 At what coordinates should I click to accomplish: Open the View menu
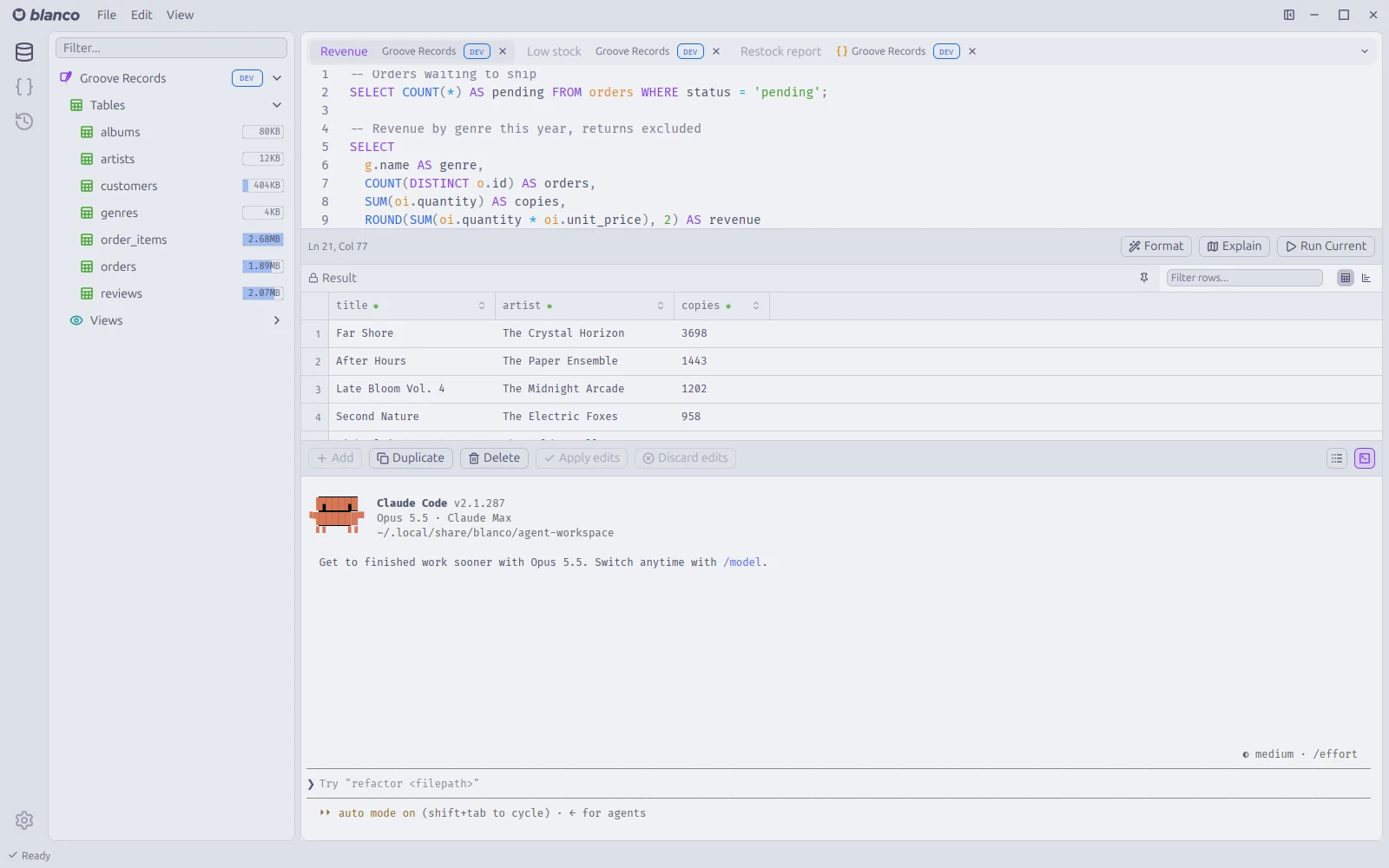coord(181,15)
